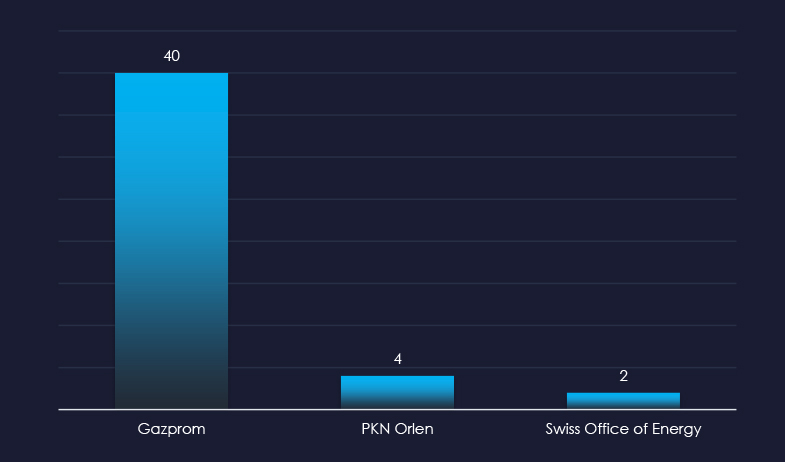Click the Gazprom bar in the chart
785x462 pixels.
tap(171, 241)
